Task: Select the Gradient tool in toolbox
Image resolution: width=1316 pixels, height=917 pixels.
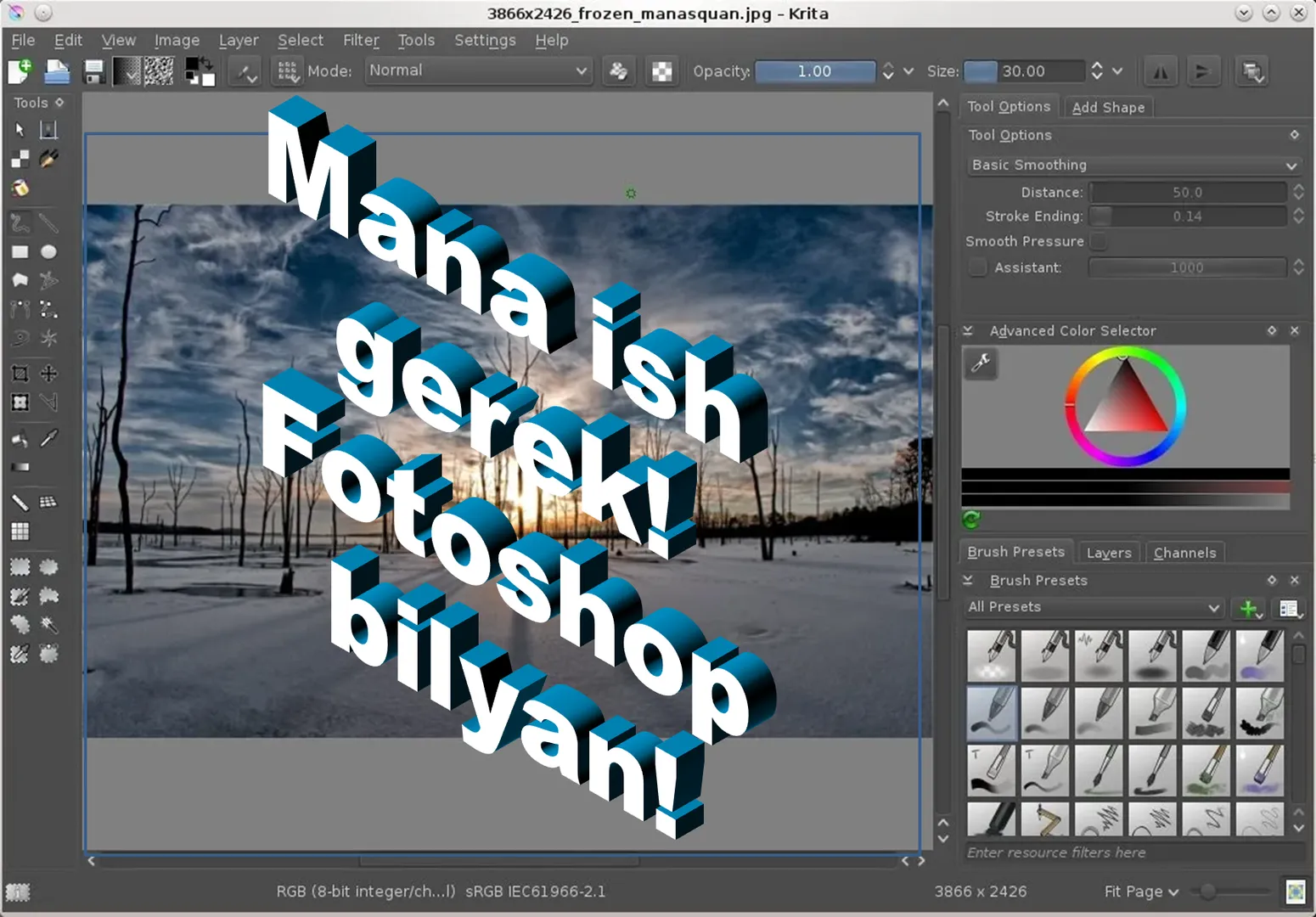Action: coord(20,467)
